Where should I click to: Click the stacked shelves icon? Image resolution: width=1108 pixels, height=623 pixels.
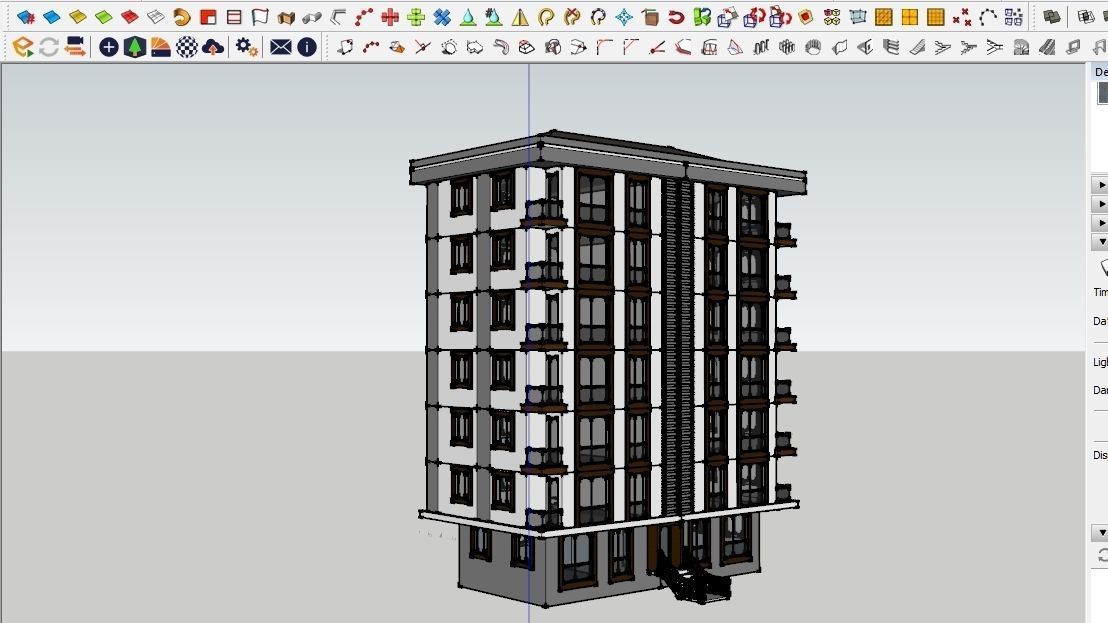coord(891,47)
